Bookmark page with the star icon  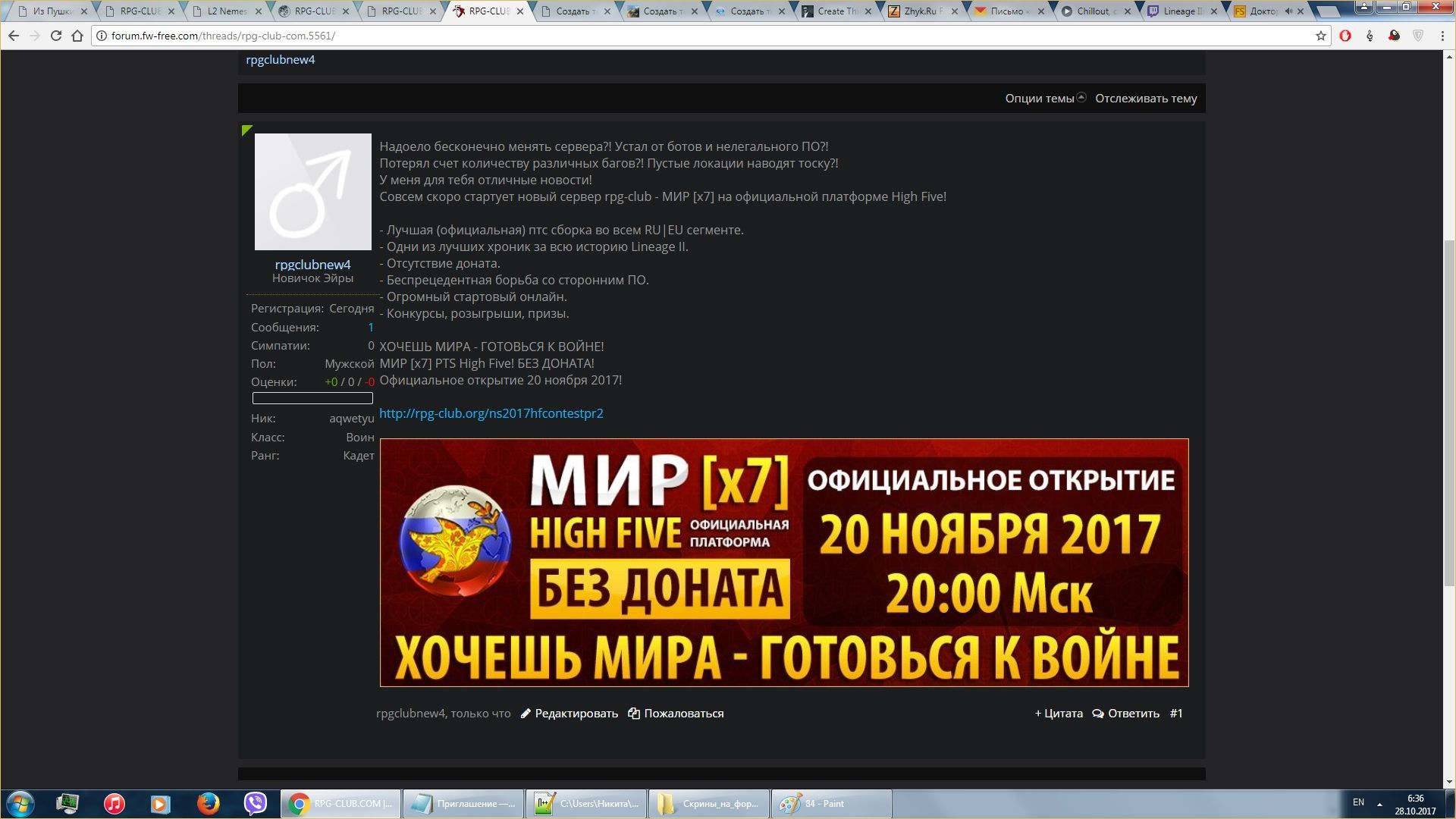click(x=1320, y=36)
